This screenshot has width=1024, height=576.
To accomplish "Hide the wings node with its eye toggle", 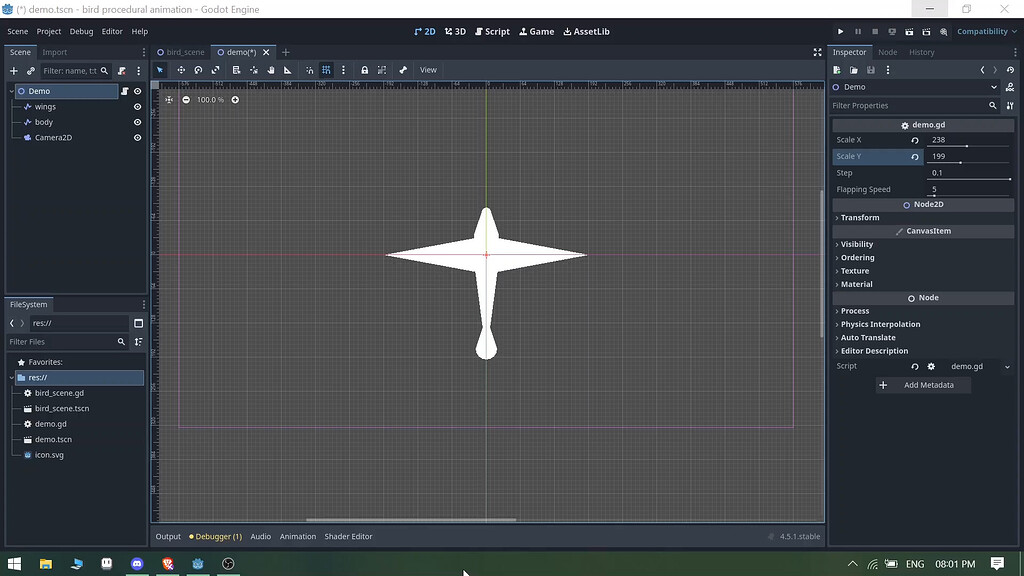I will [137, 106].
